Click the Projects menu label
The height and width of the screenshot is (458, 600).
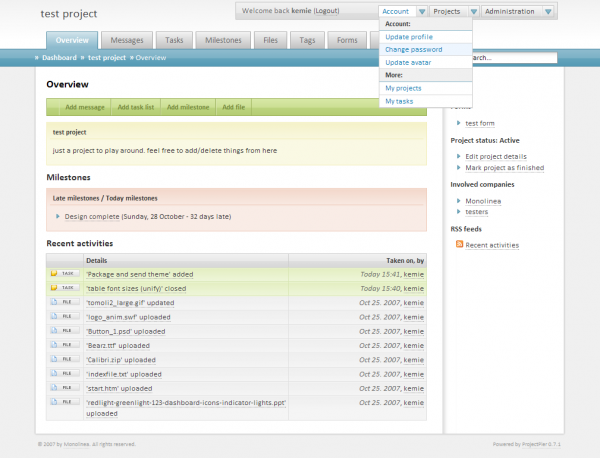(447, 11)
